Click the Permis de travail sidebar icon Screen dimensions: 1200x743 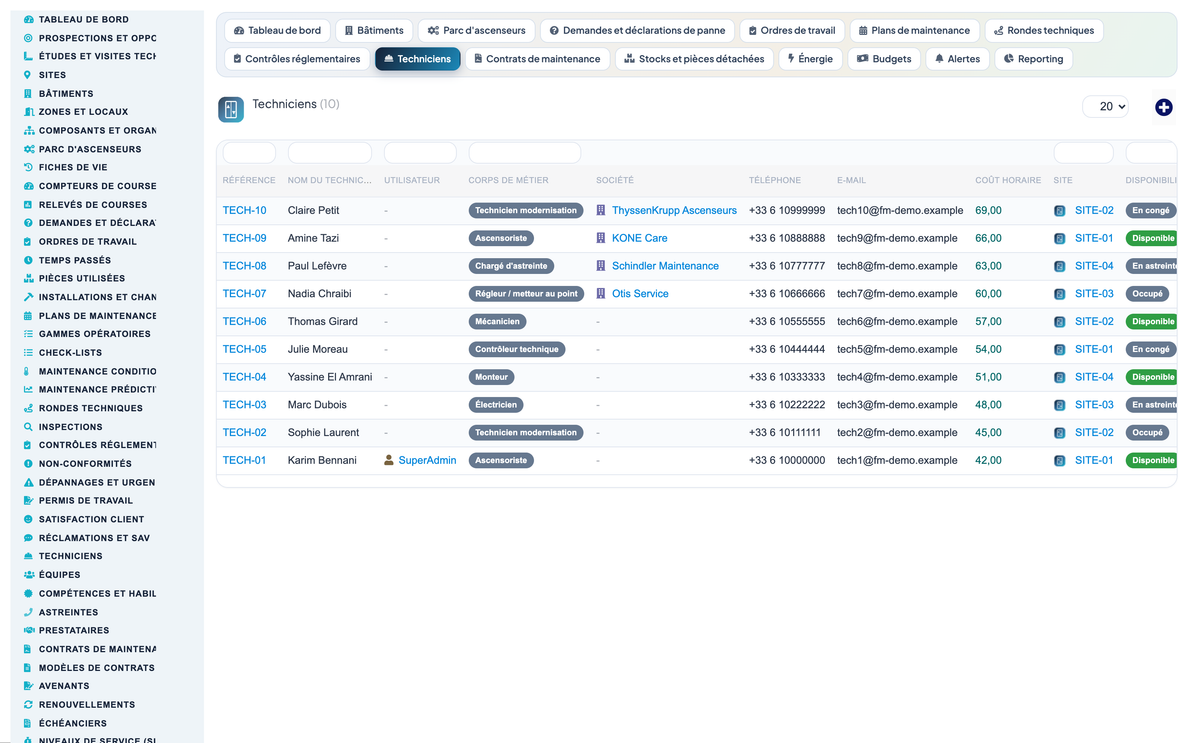click(28, 500)
